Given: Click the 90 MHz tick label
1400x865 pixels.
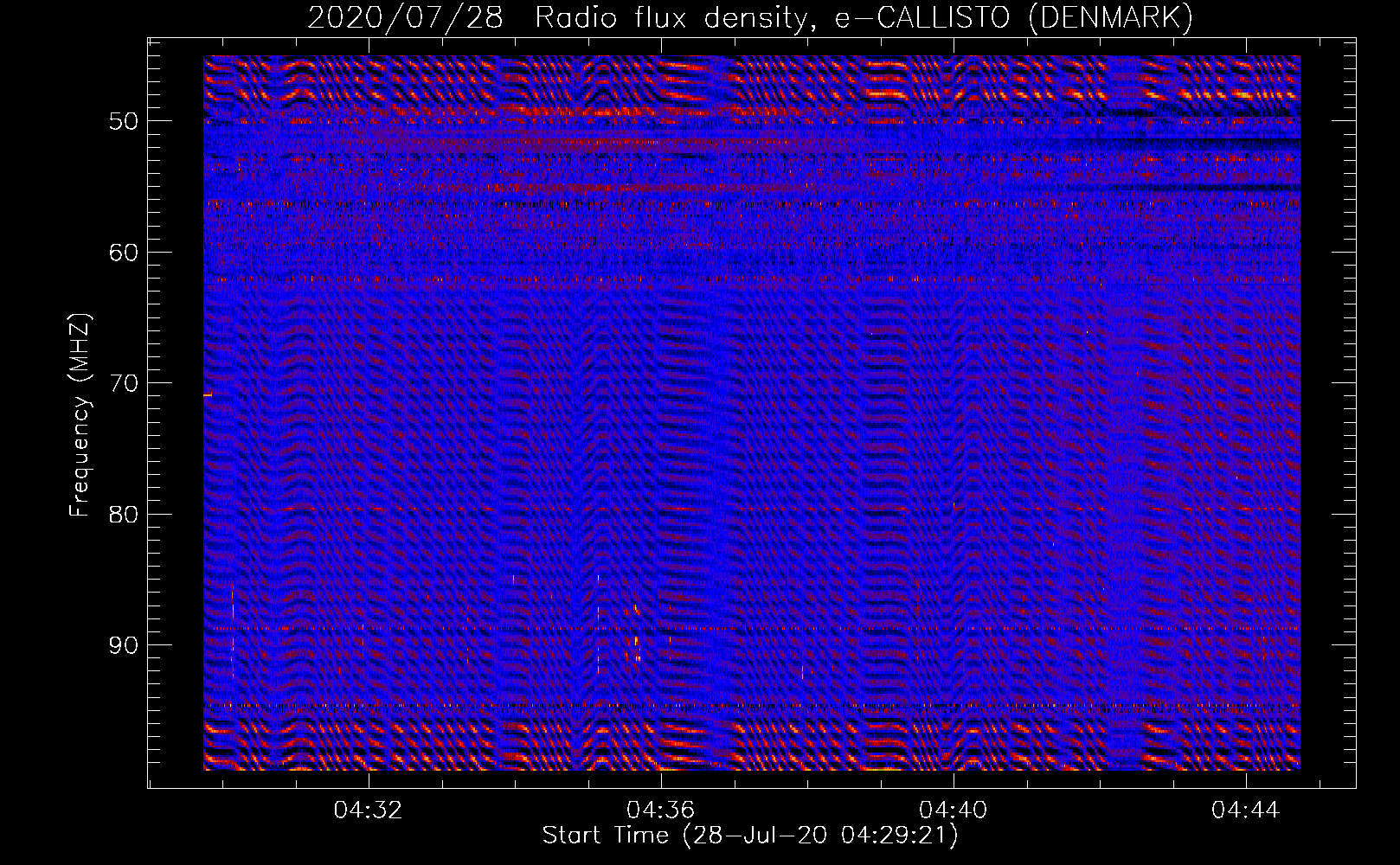Looking at the screenshot, I should tap(124, 645).
